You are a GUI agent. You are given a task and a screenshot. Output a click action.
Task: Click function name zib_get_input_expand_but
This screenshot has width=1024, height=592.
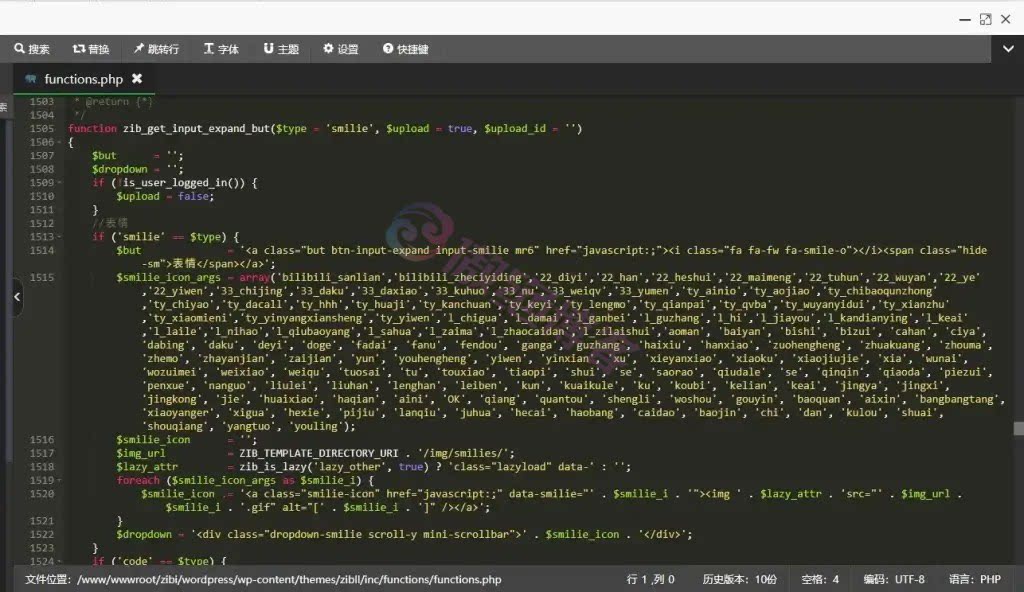click(196, 129)
